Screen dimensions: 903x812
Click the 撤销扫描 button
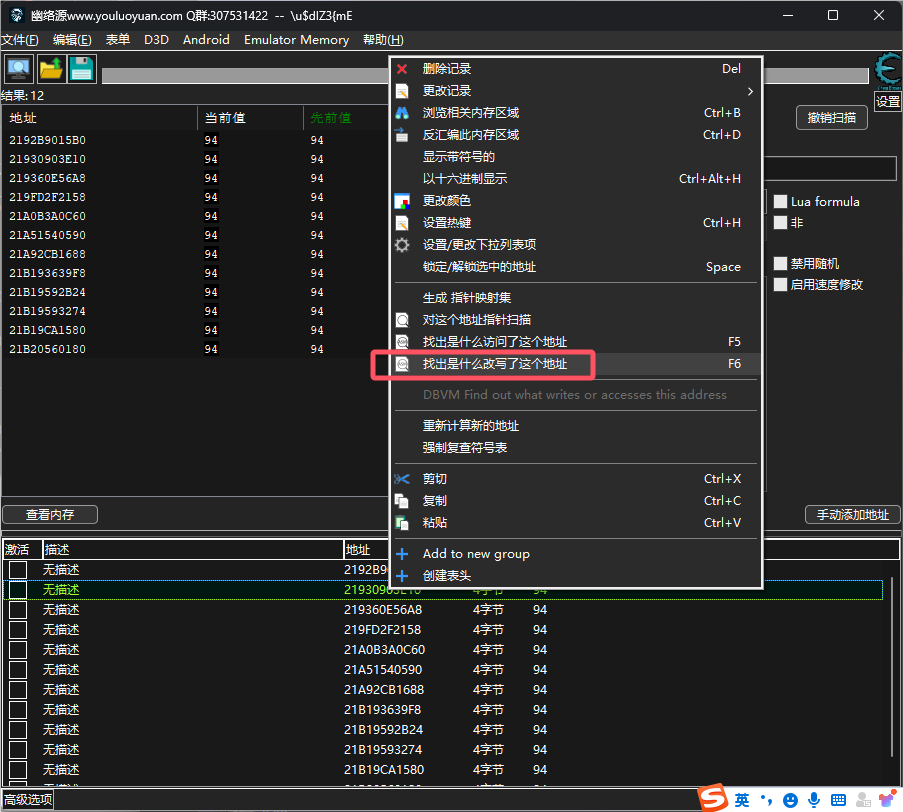point(831,118)
